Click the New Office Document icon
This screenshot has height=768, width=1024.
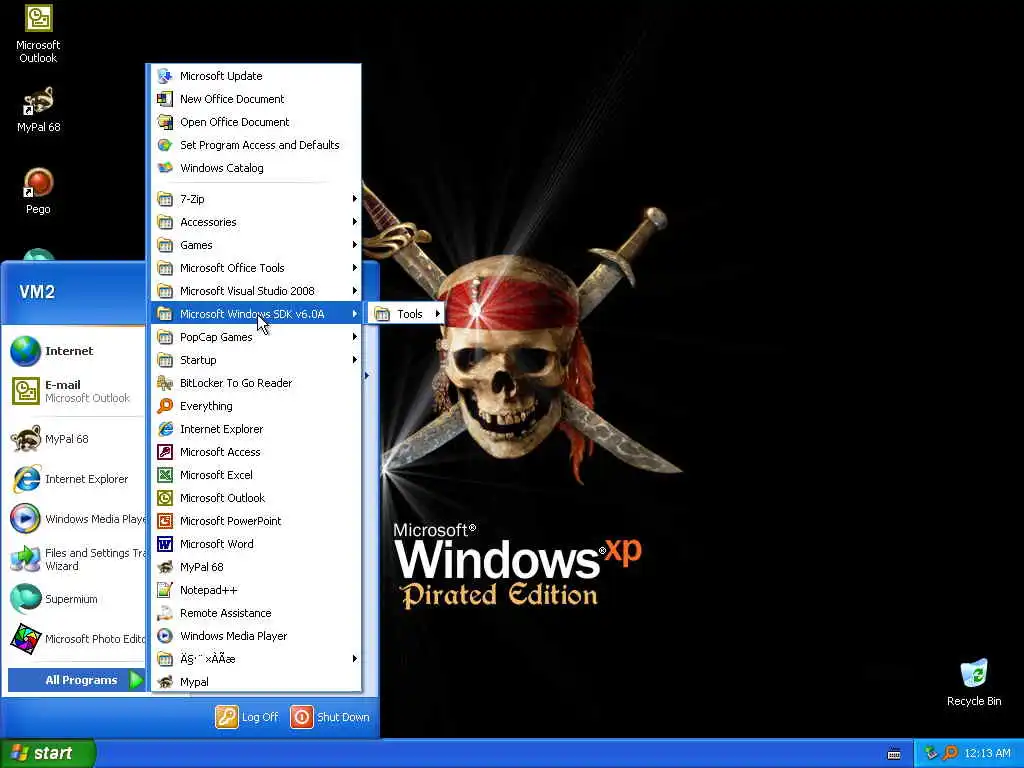click(165, 99)
